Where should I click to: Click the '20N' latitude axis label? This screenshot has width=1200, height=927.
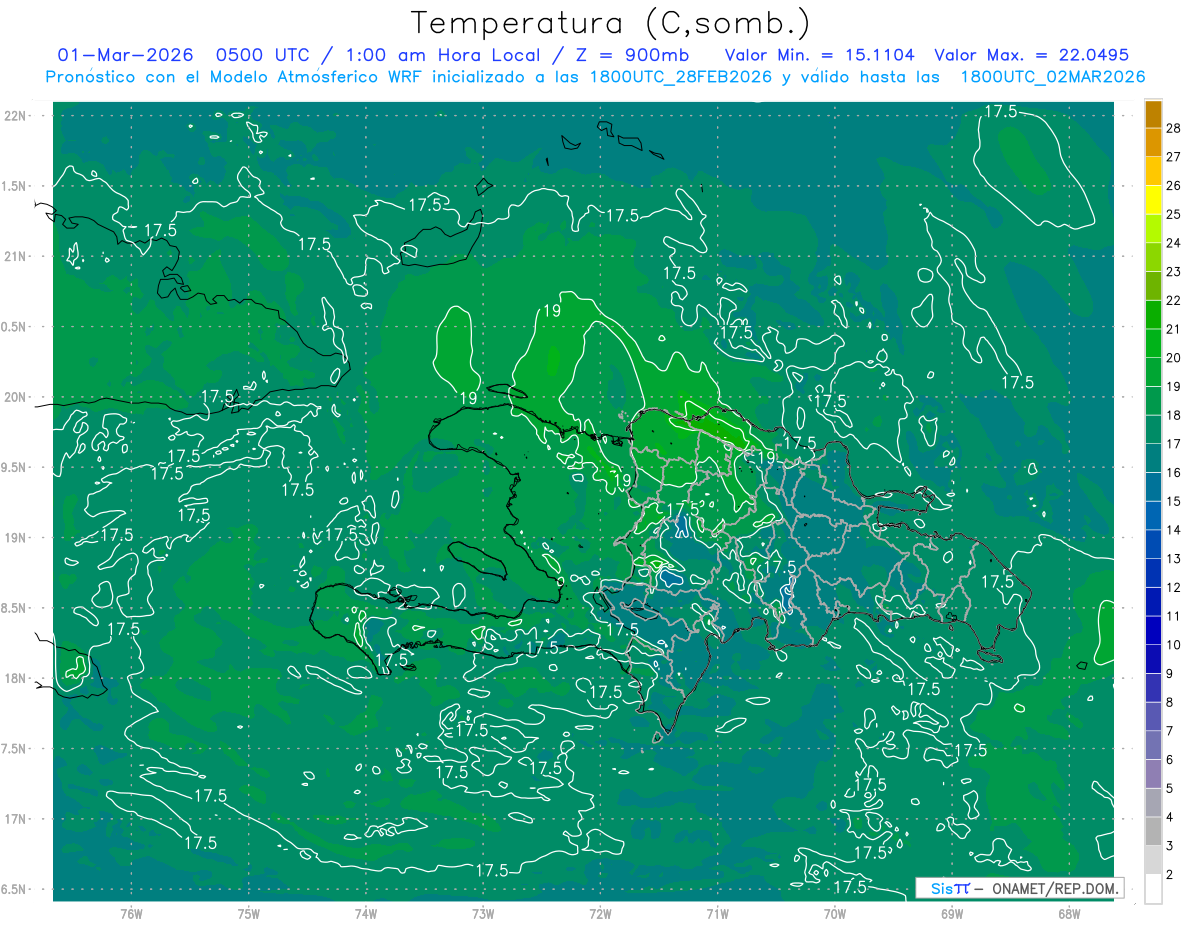15,397
